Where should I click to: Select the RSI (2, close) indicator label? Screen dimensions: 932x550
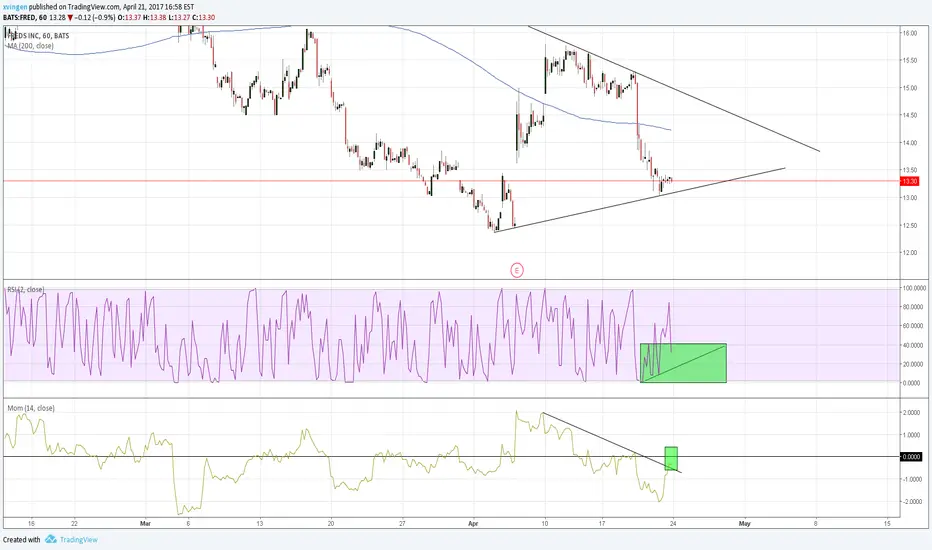click(x=25, y=290)
